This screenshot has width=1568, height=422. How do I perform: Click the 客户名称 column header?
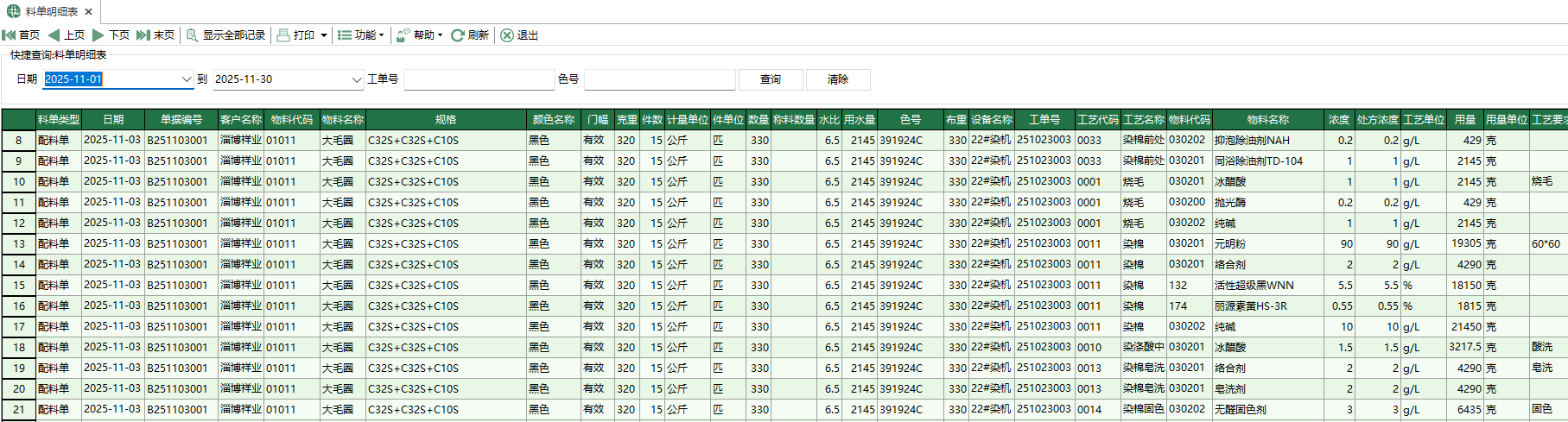pyautogui.click(x=241, y=120)
